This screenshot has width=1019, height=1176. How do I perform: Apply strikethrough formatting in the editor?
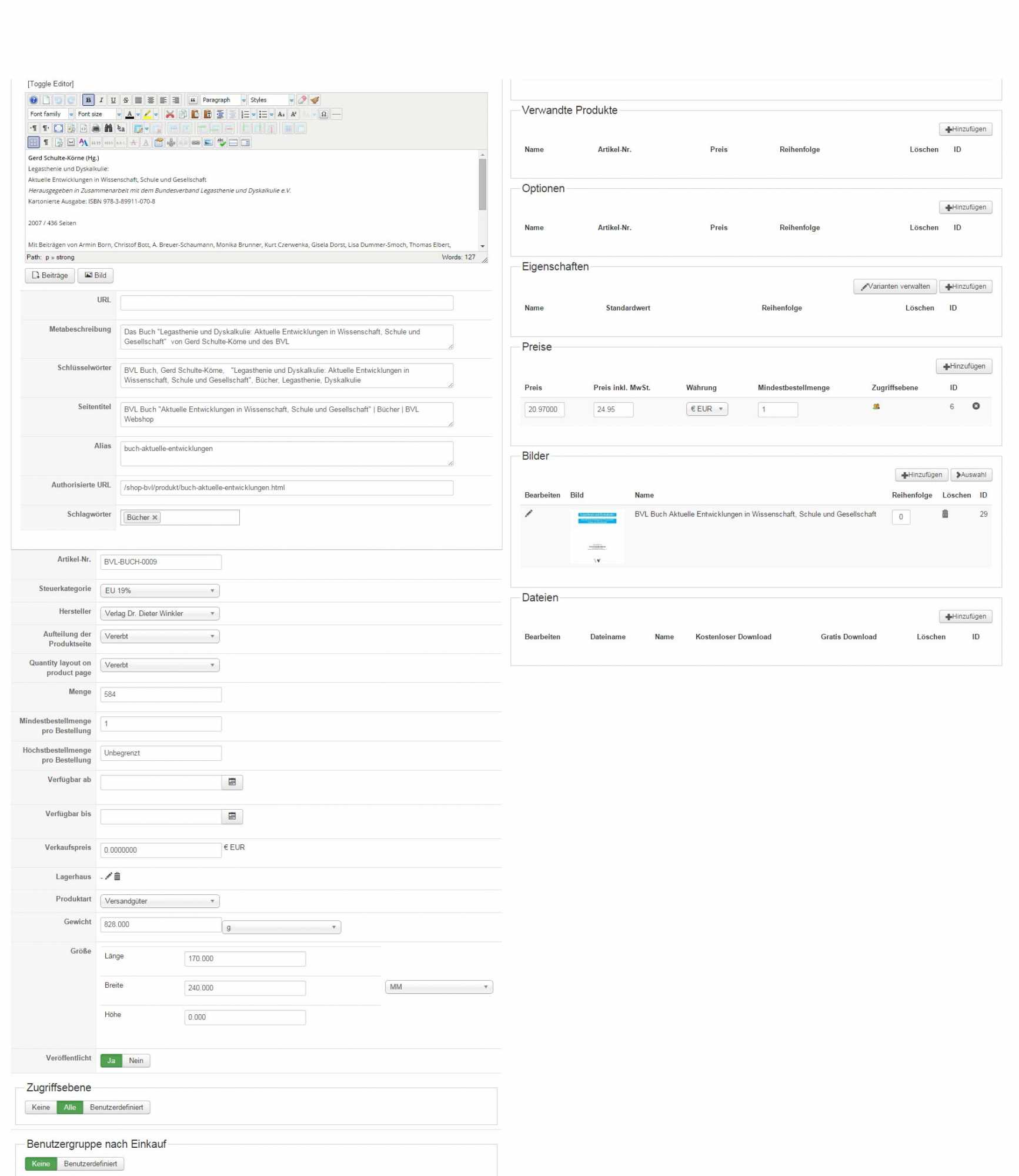126,100
